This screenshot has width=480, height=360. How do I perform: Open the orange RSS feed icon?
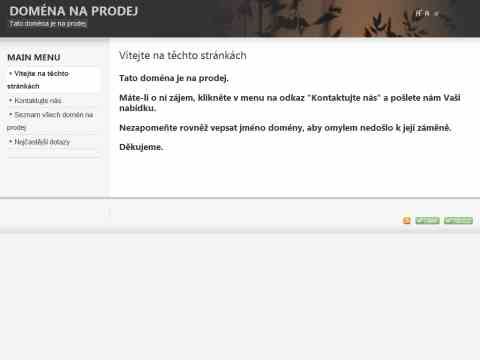(407, 220)
